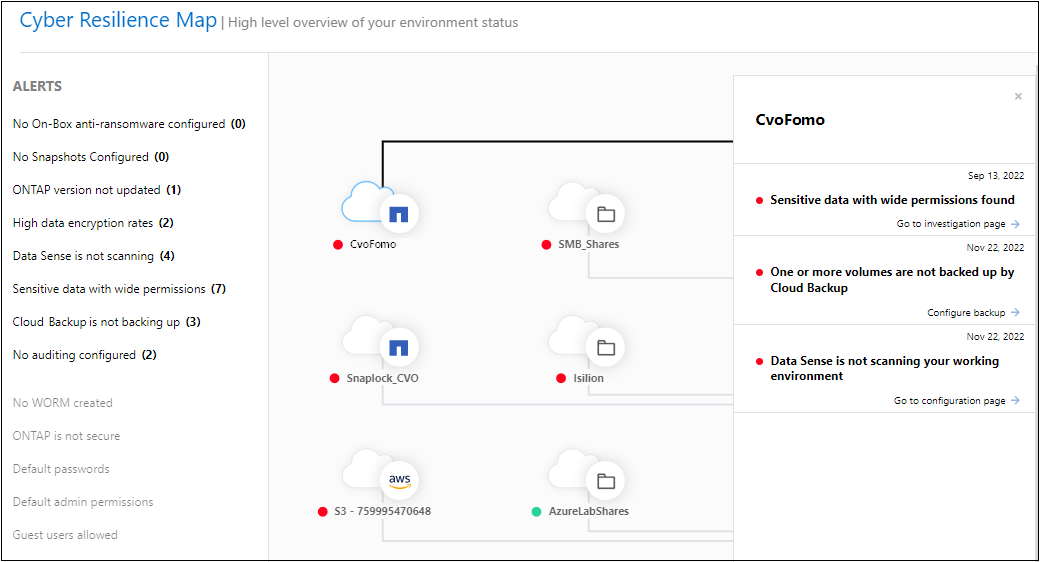
Task: Click the red status dot beside Isilion
Action: pyautogui.click(x=561, y=378)
